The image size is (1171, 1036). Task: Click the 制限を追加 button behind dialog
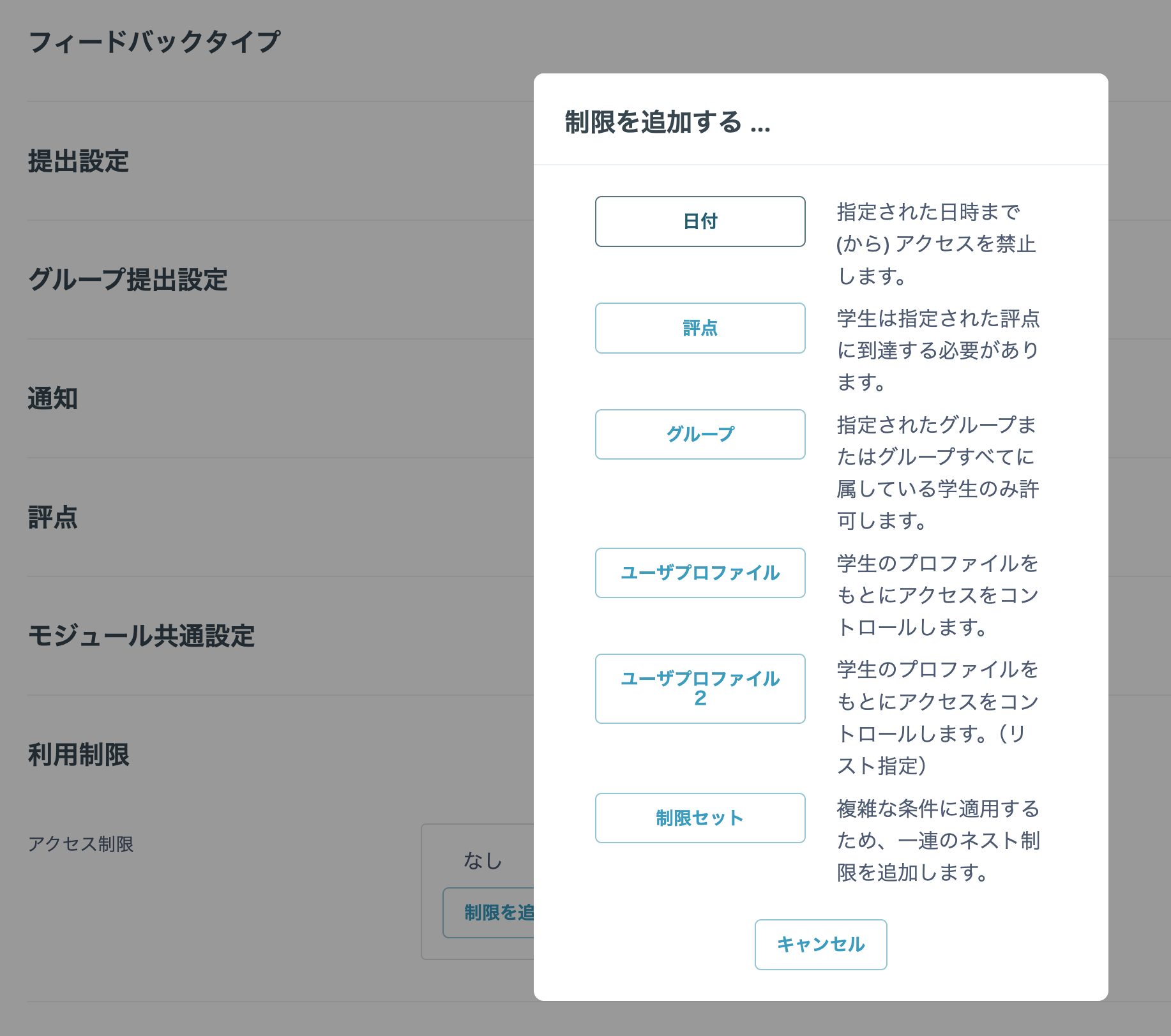[x=488, y=913]
